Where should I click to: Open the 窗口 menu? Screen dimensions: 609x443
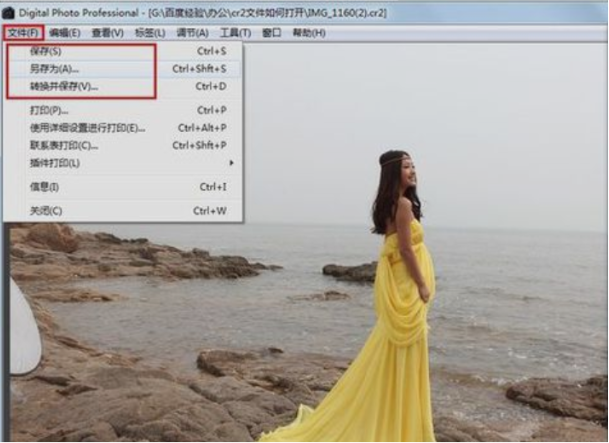tap(271, 33)
